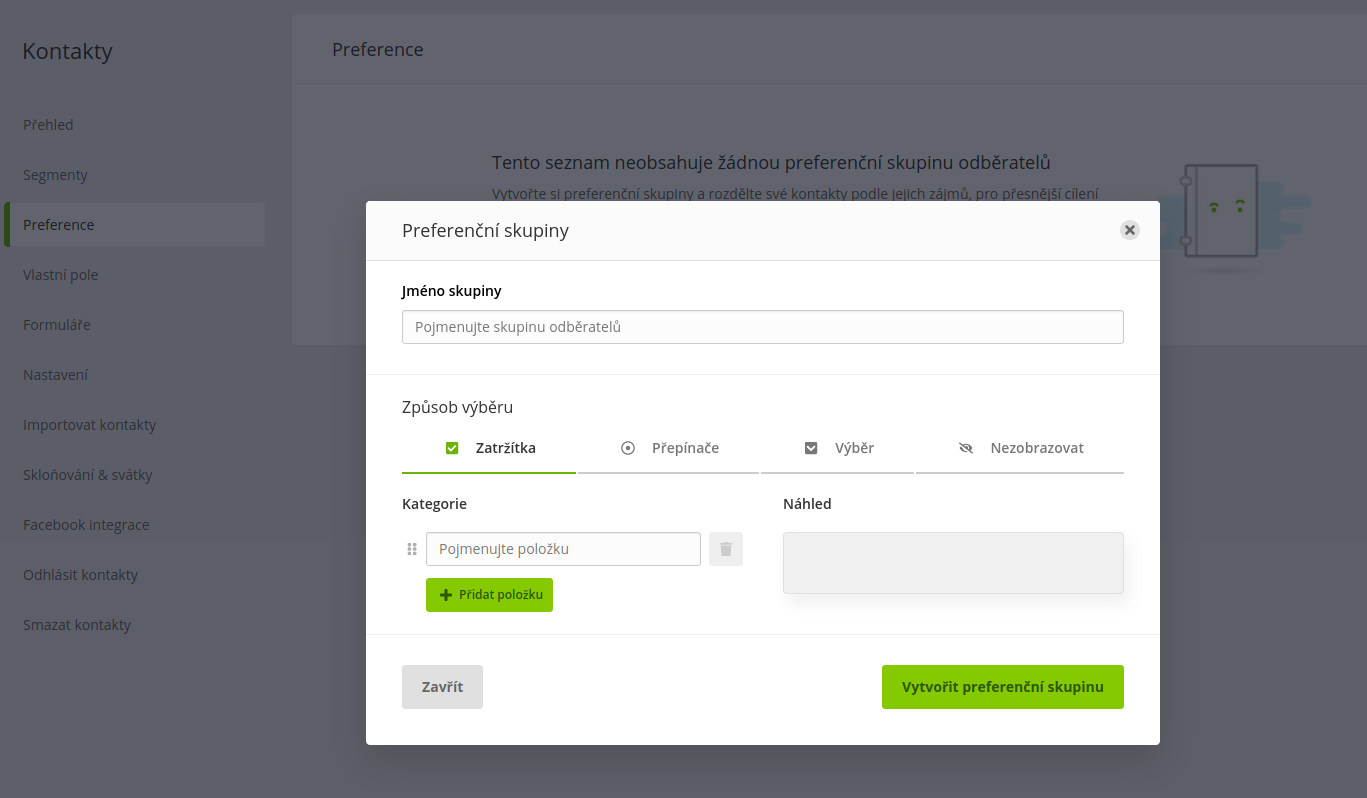Open Segmenty in the sidebar
The height and width of the screenshot is (798, 1367).
point(56,175)
